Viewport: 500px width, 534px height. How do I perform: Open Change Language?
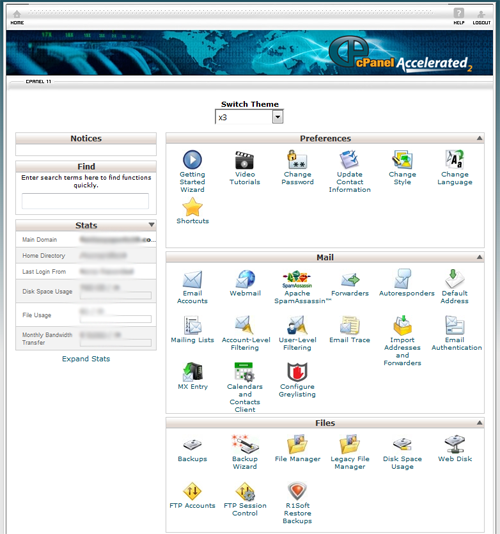(455, 168)
